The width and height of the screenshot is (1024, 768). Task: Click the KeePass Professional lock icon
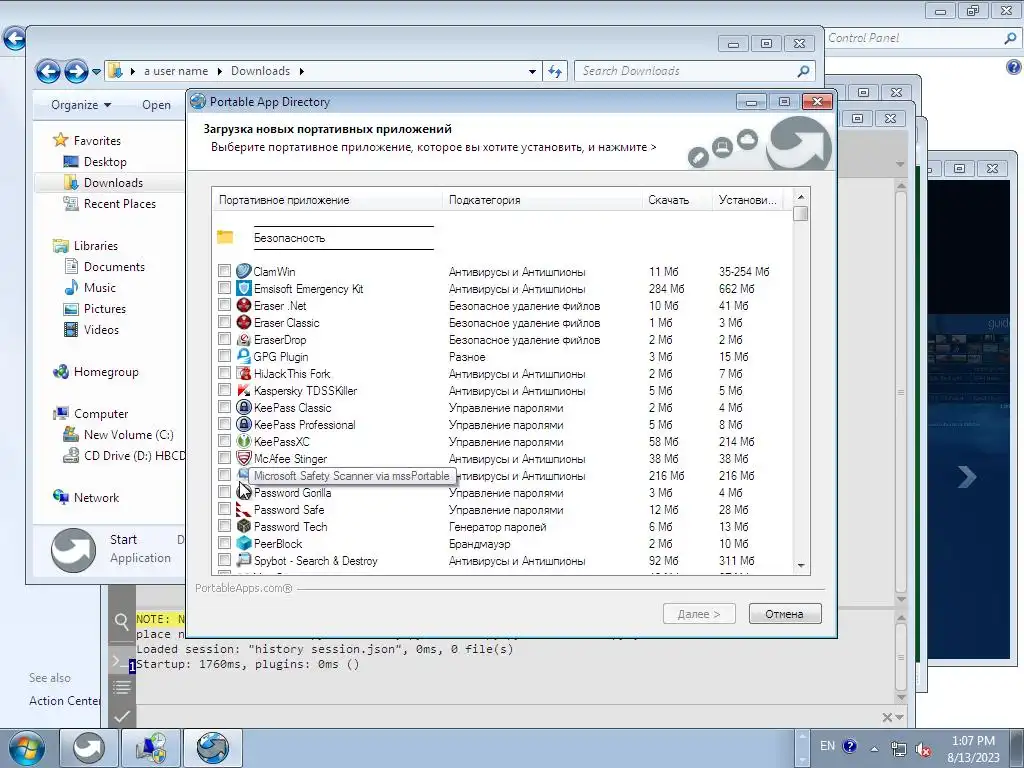tap(244, 424)
